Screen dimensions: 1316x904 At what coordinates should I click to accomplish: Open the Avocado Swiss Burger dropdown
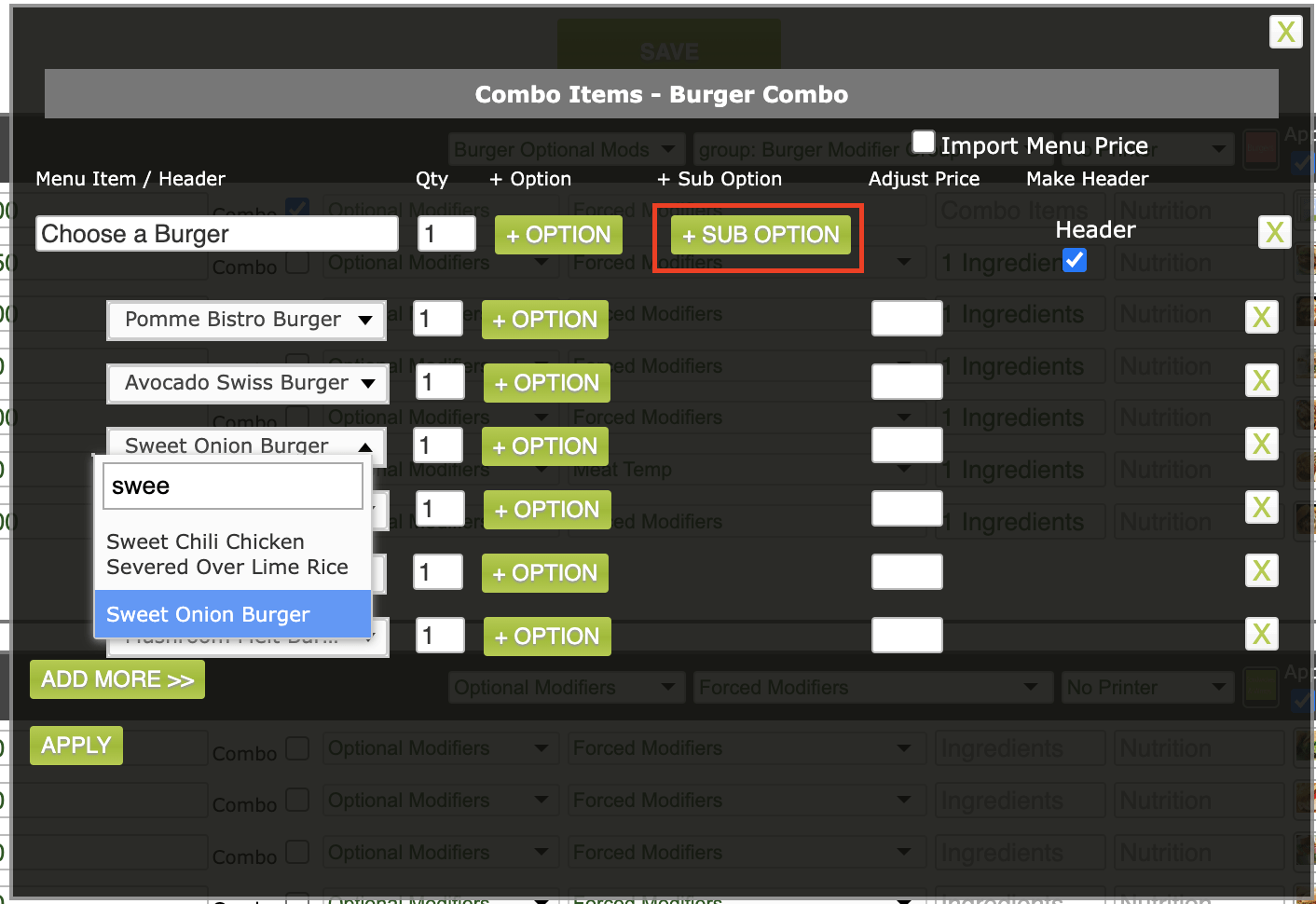[x=247, y=383]
